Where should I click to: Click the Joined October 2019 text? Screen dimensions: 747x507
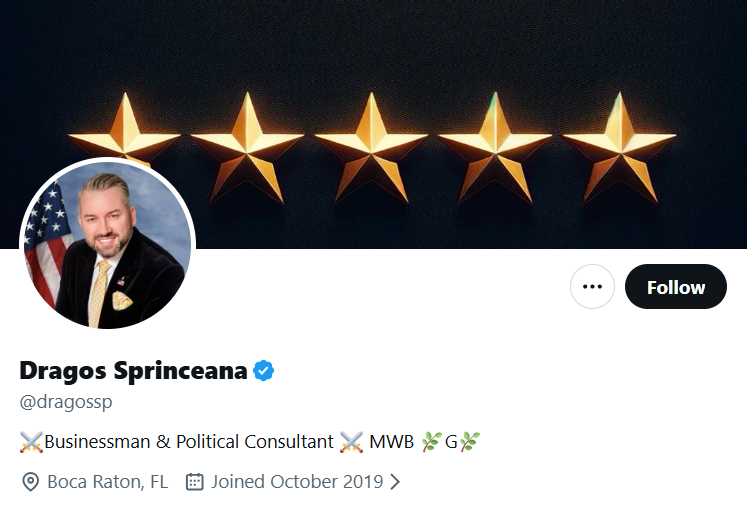[297, 482]
